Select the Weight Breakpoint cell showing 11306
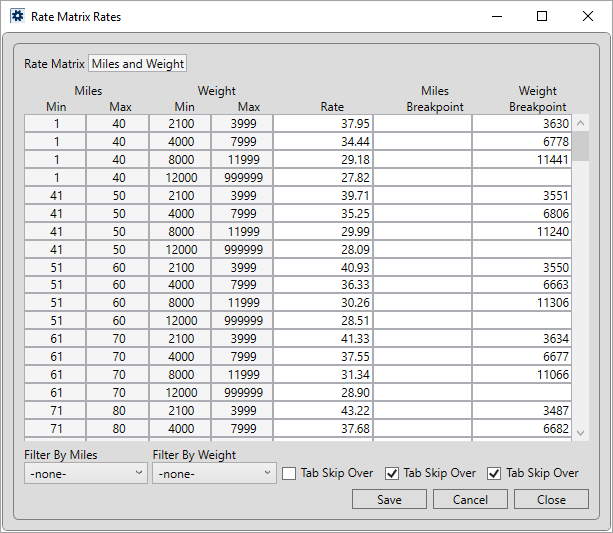This screenshot has height=533, width=613. pyautogui.click(x=521, y=303)
